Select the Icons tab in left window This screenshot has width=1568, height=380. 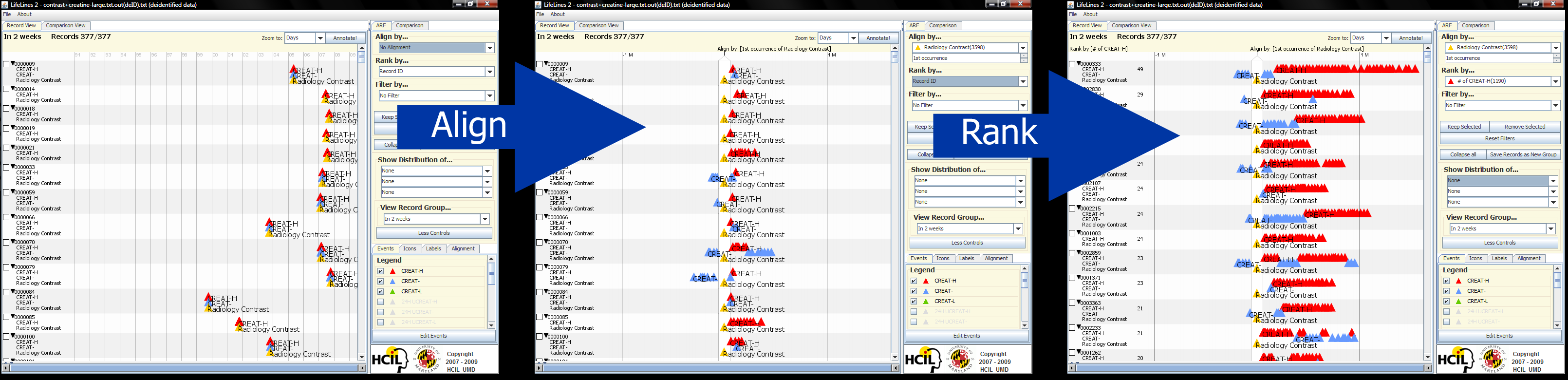pos(410,248)
